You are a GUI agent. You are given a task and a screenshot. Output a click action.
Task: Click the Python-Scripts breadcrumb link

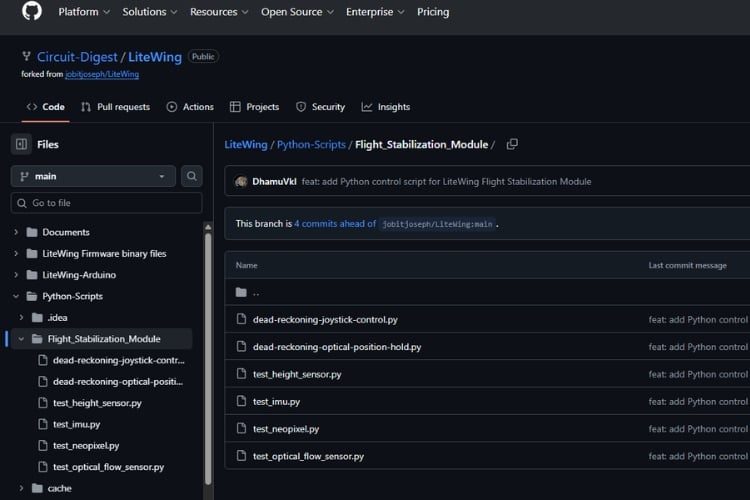[311, 144]
